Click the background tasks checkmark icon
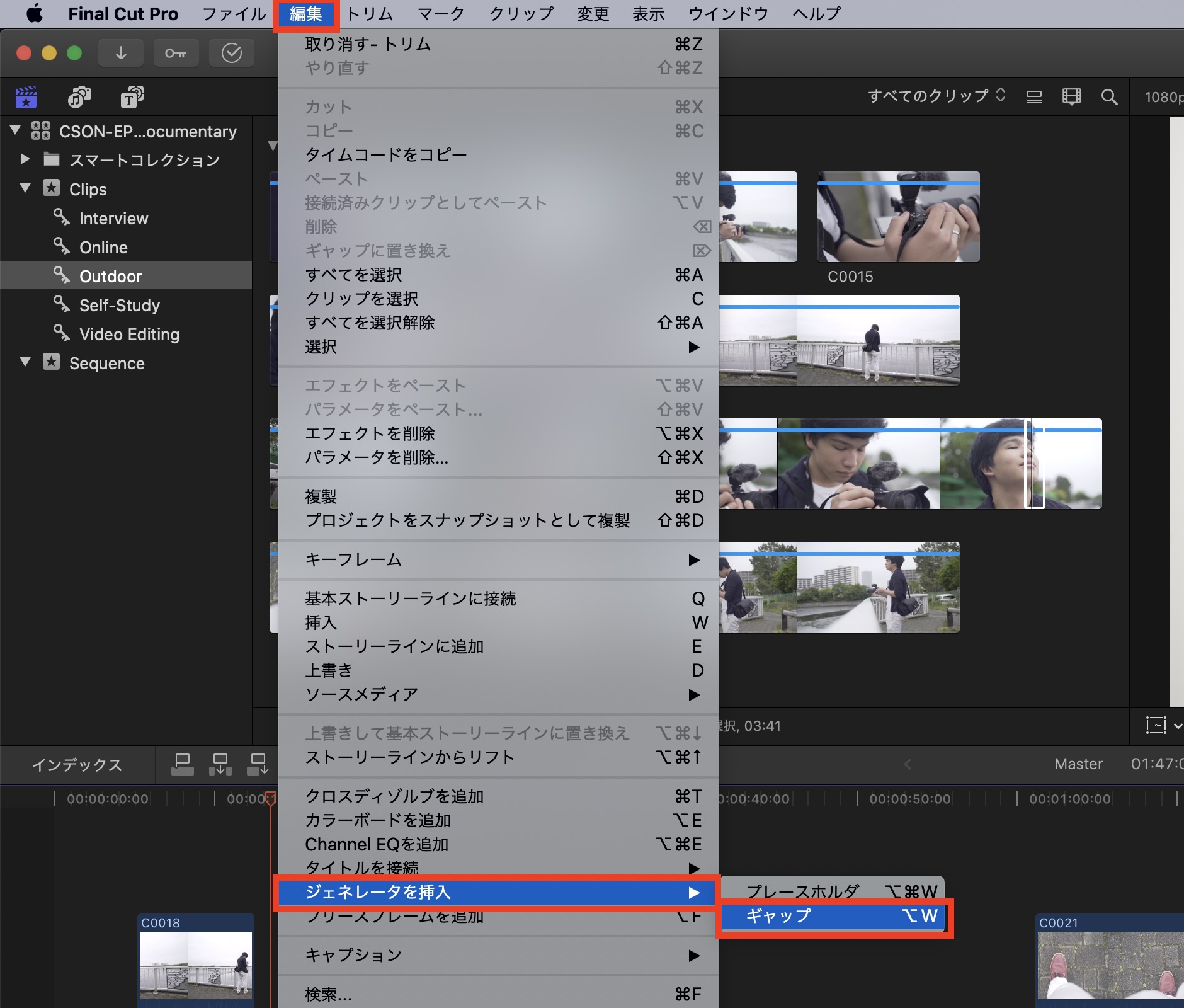 pos(231,54)
